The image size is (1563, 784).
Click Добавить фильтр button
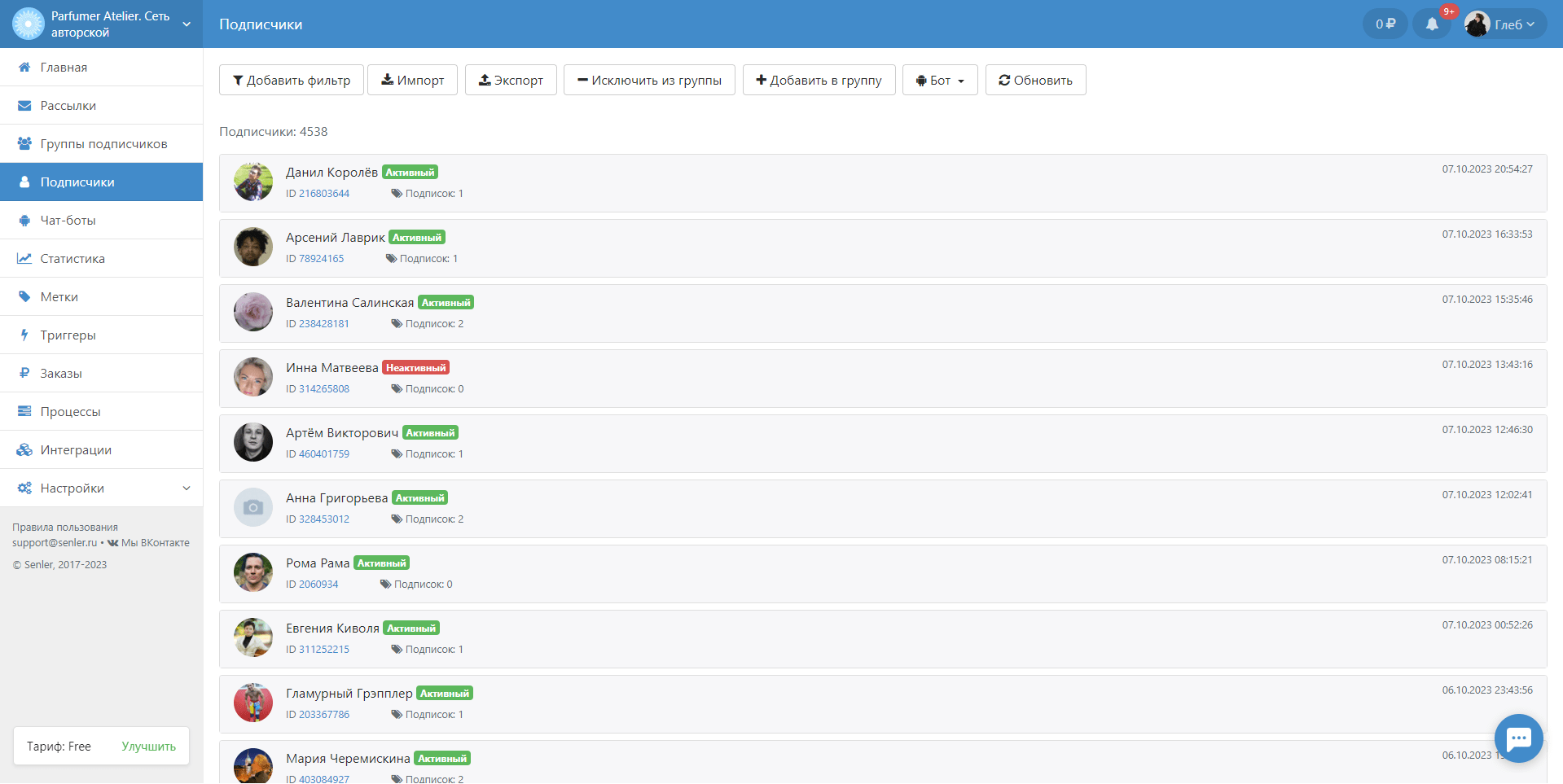click(291, 80)
